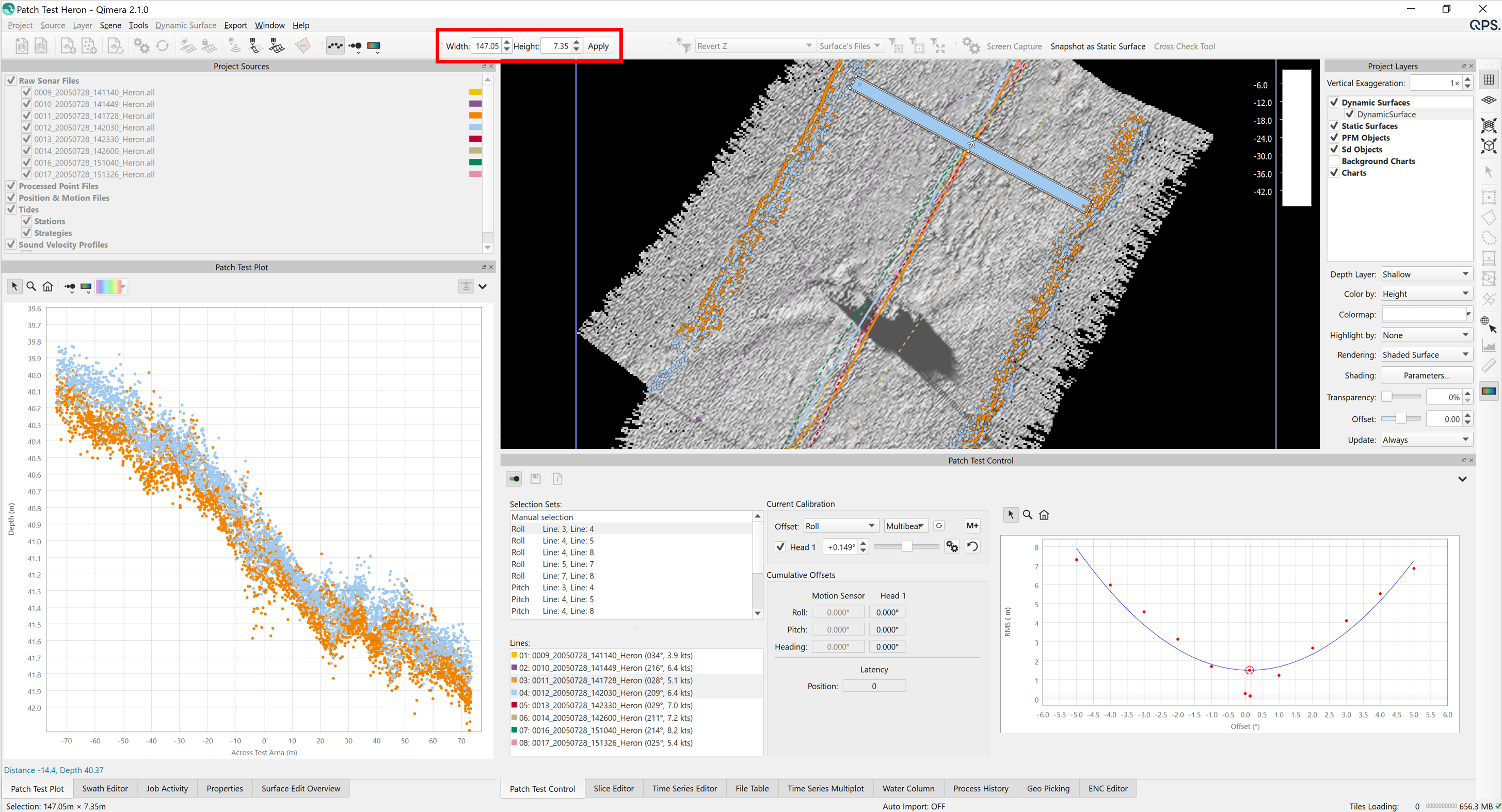1502x812 pixels.
Task: Uncheck file 0011_20050728_141728_Heron.all
Action: (x=26, y=116)
